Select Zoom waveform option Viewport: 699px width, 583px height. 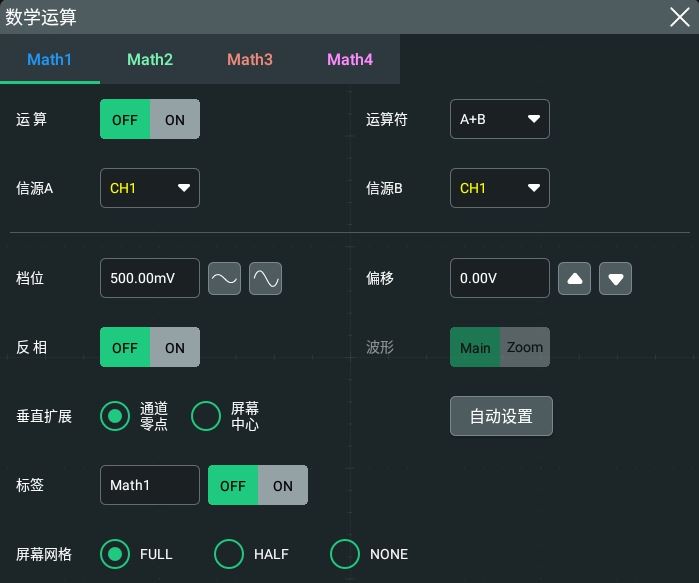pos(525,347)
